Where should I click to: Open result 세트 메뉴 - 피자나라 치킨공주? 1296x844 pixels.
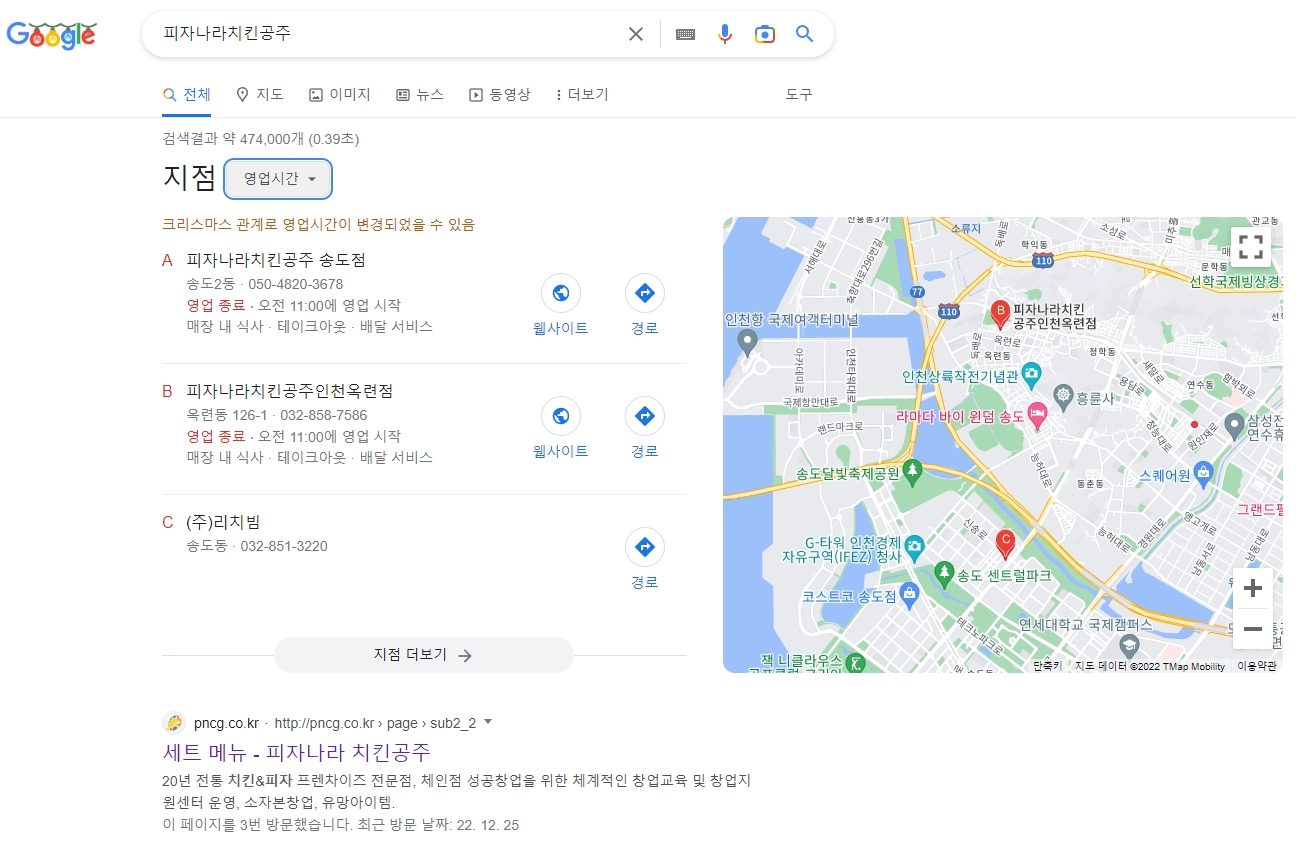297,752
